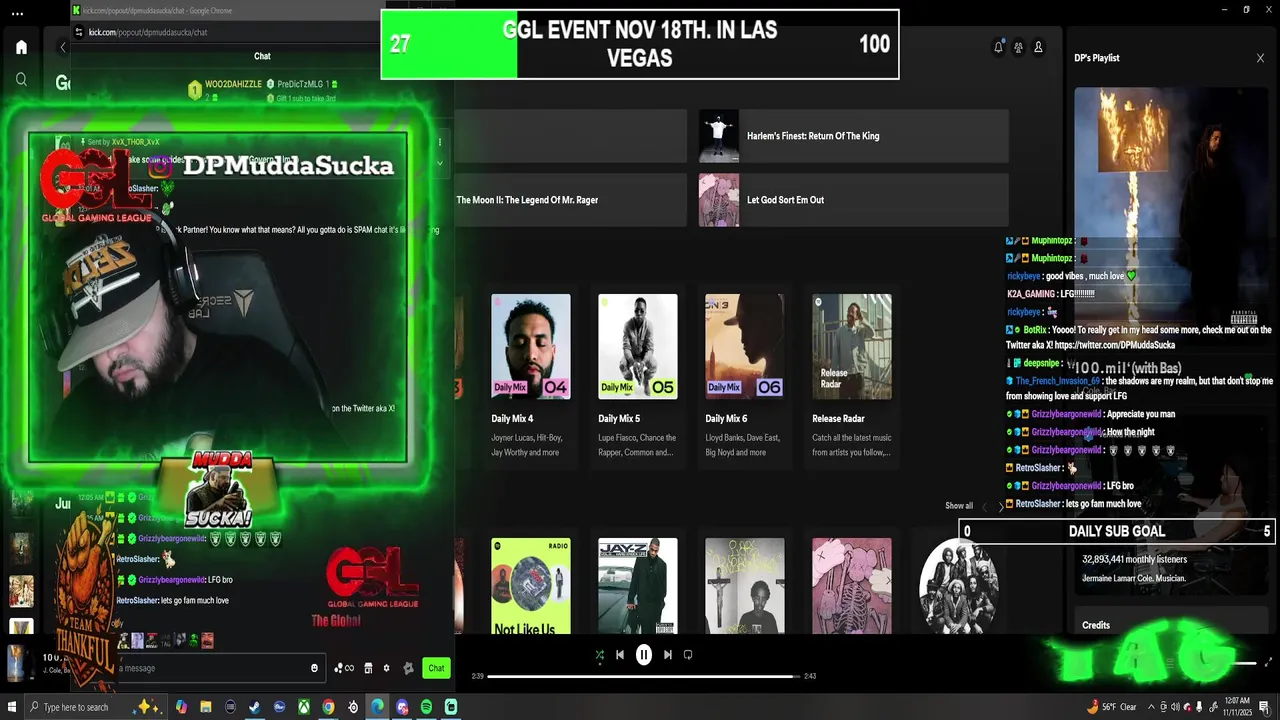The height and width of the screenshot is (720, 1280).
Task: Open the 56°F Clear weather widget
Action: (1112, 707)
